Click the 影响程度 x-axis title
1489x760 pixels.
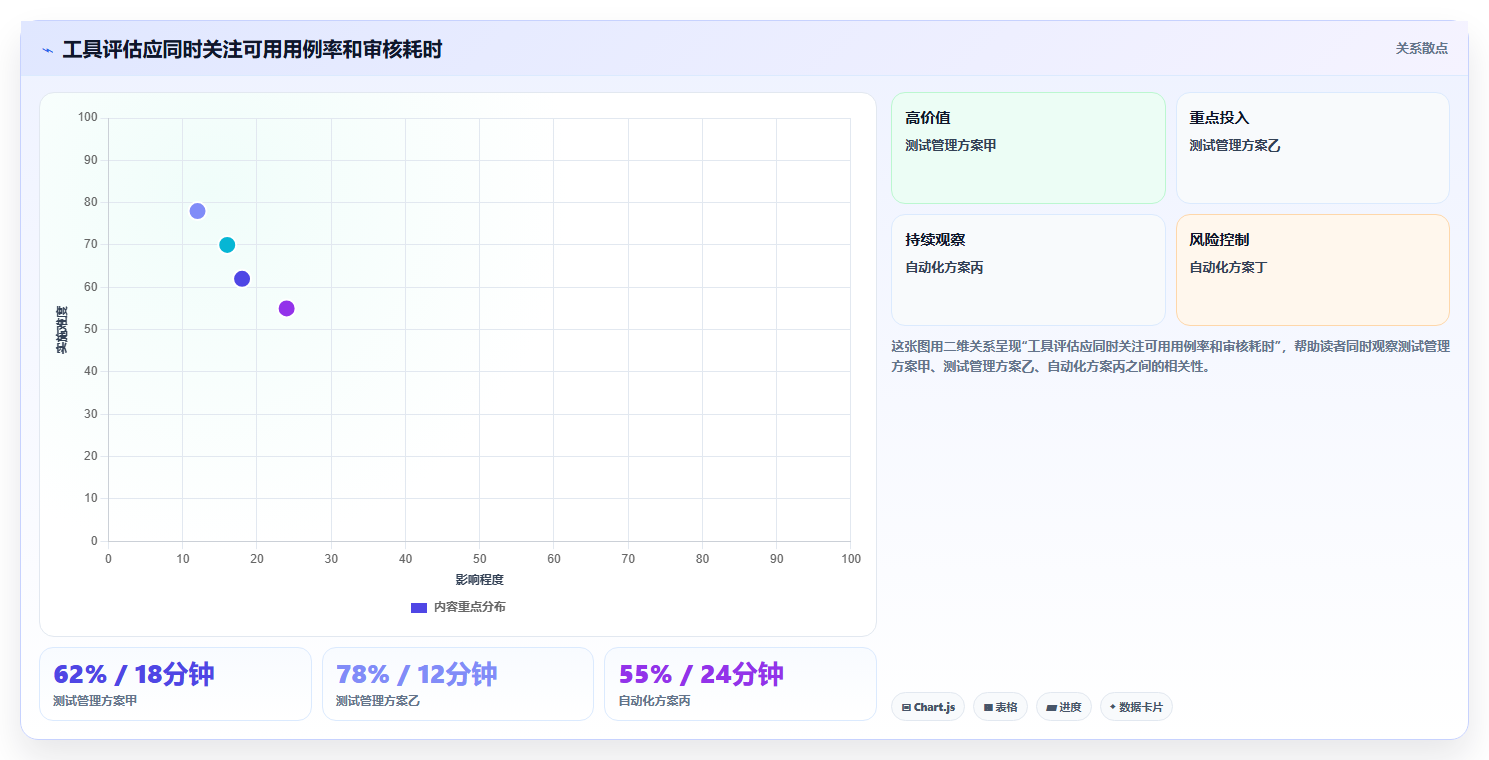479,580
